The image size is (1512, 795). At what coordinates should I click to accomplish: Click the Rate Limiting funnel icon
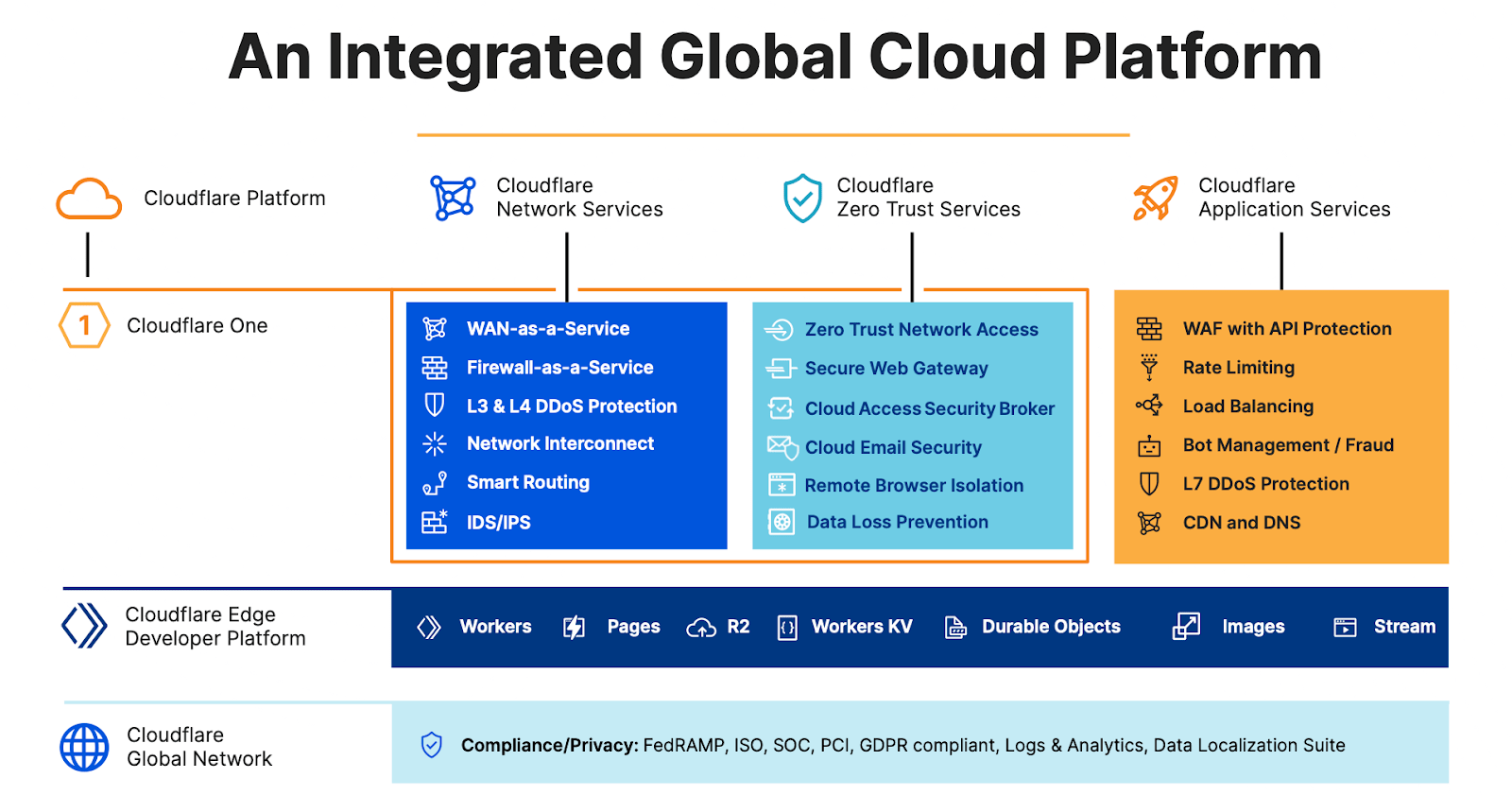(1149, 367)
